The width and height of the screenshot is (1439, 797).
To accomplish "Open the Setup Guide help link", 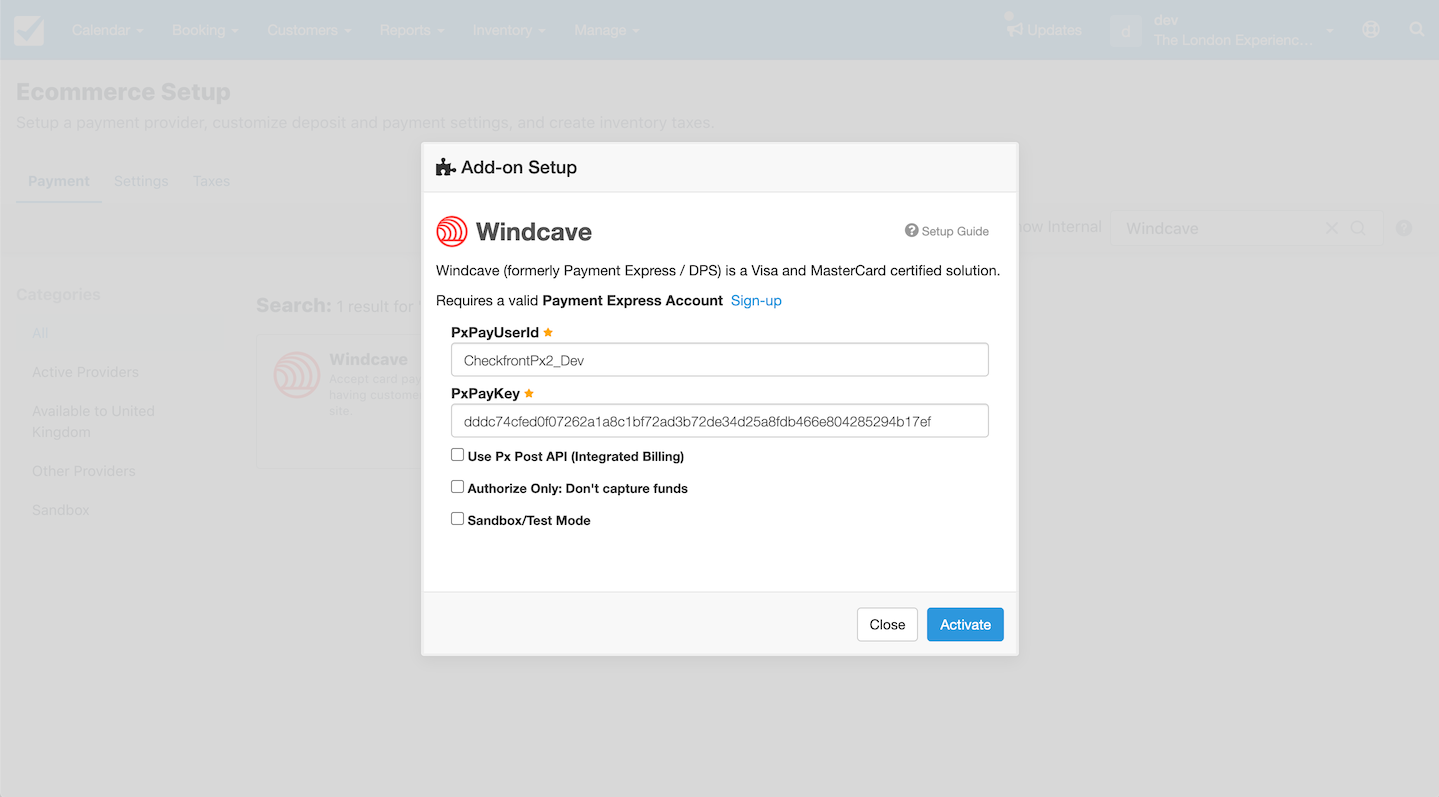I will point(947,231).
